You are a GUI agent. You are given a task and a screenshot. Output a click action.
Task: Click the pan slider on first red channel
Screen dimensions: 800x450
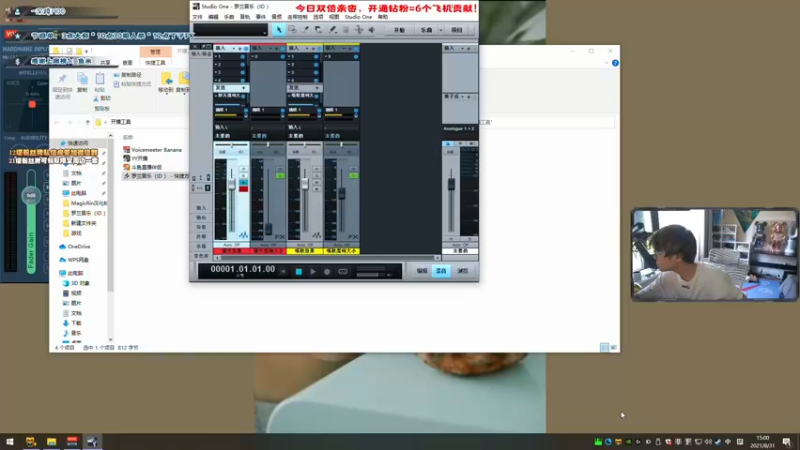click(x=231, y=145)
